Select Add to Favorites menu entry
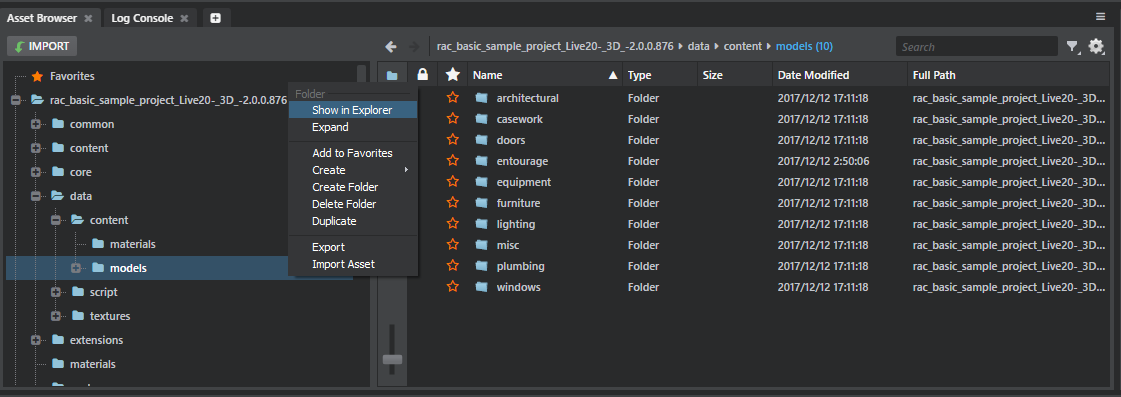 [x=352, y=153]
